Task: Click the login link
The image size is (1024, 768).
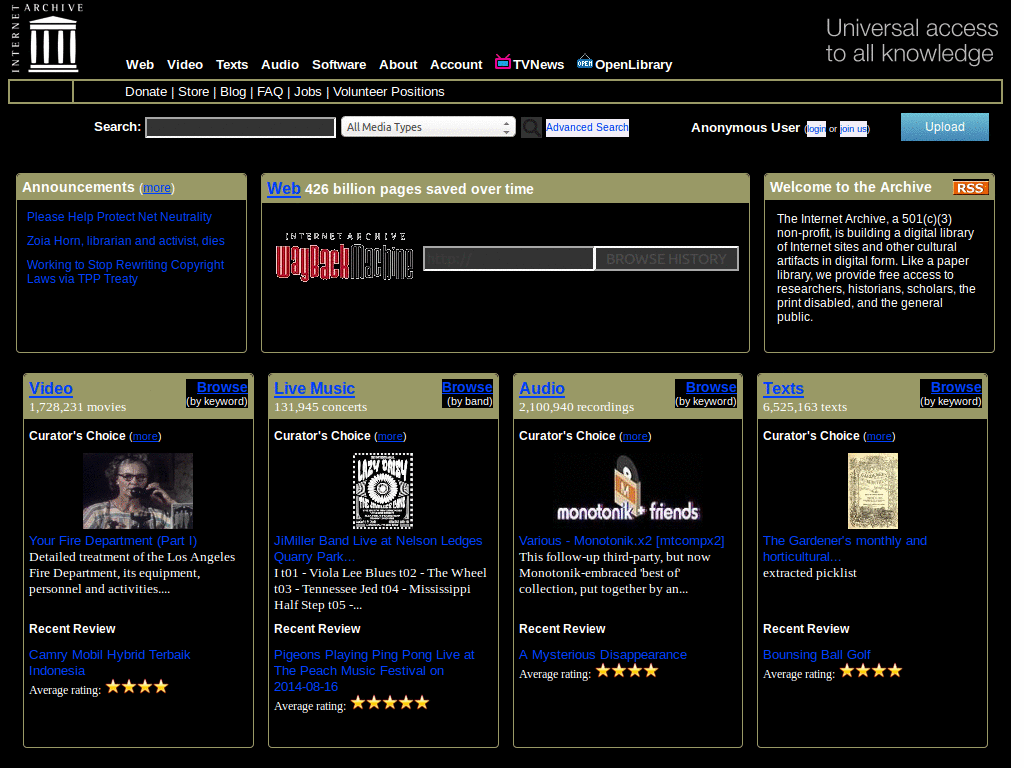Action: (816, 129)
